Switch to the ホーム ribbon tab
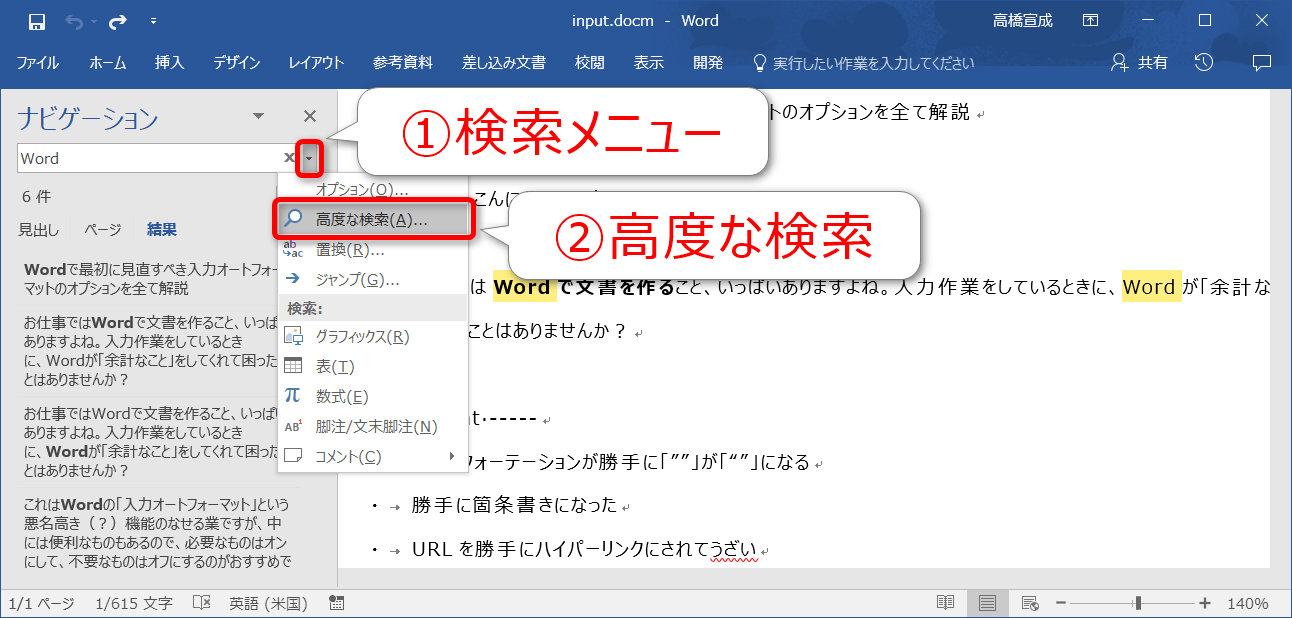1292x618 pixels. click(x=108, y=63)
